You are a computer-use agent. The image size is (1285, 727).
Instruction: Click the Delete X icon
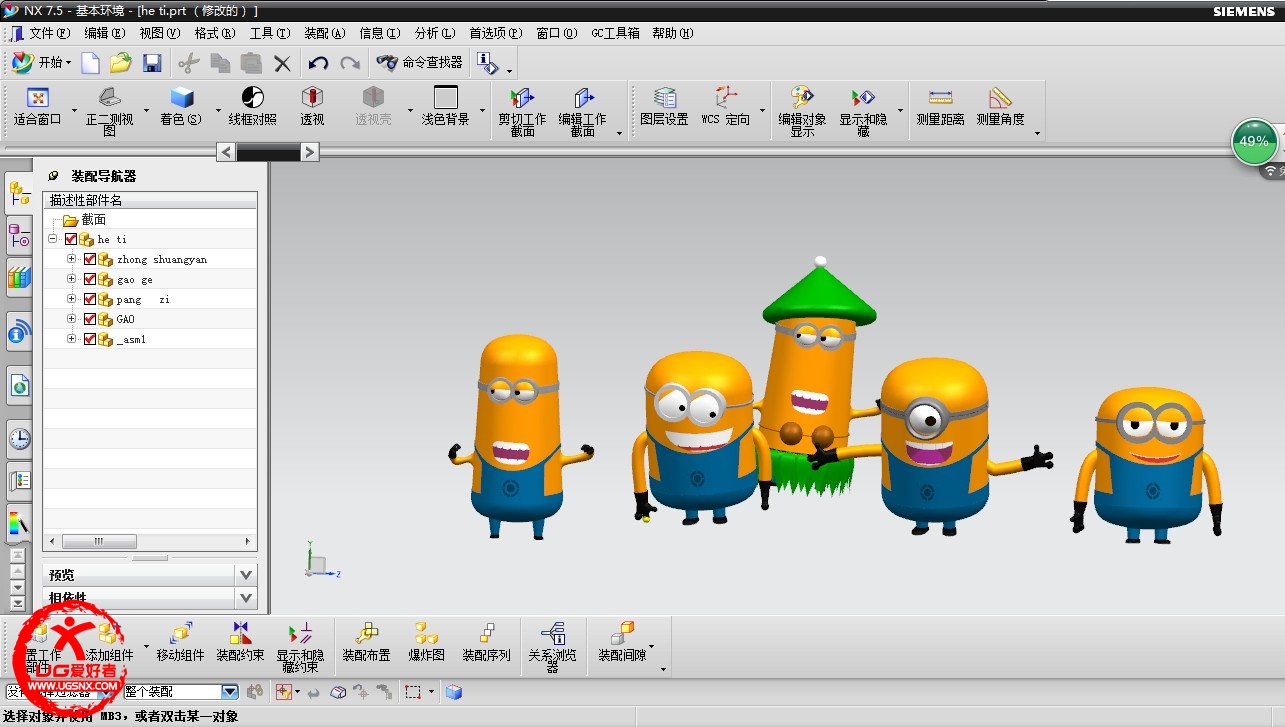pyautogui.click(x=283, y=63)
